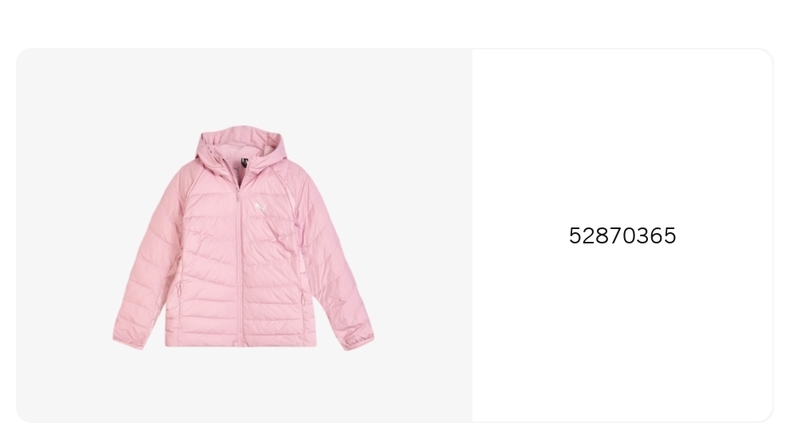Click the elastic cuff of the right sleeve
Image resolution: width=790 pixels, height=423 pixels.
pos(359,339)
